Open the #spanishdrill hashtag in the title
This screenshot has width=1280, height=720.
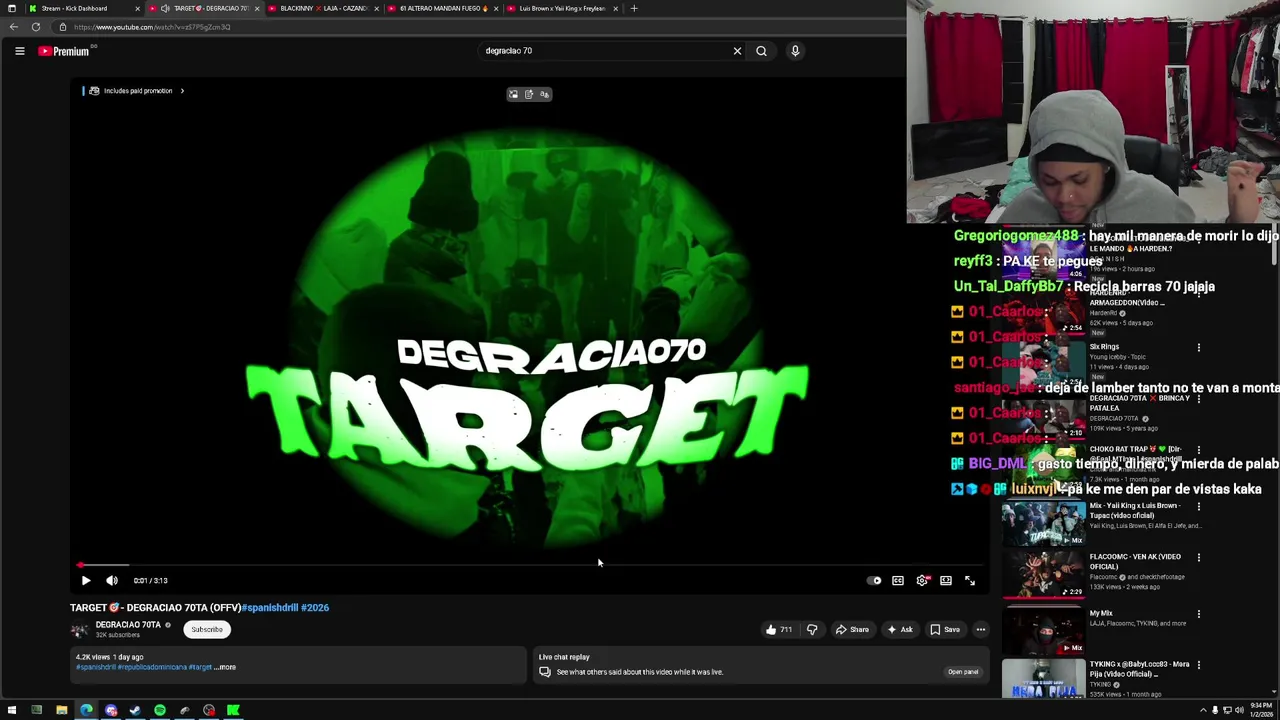point(270,607)
